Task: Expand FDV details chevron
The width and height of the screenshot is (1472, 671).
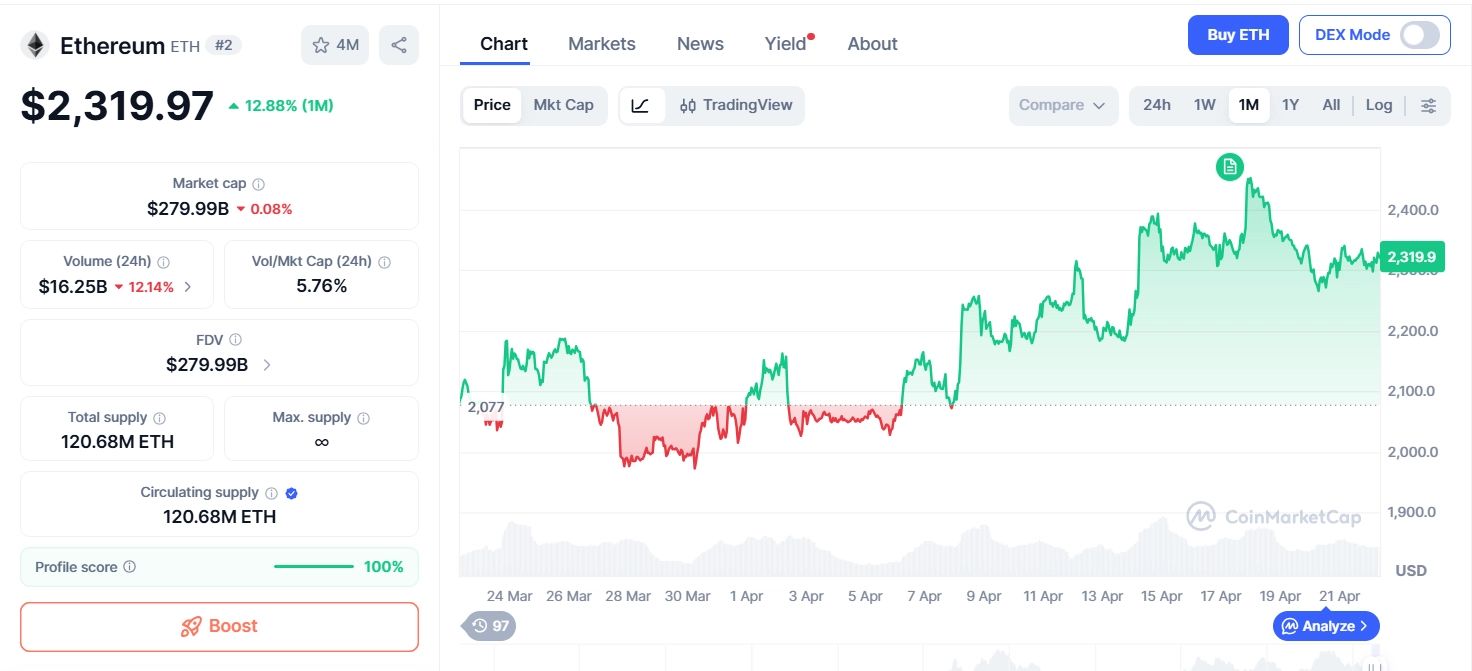Action: point(267,365)
